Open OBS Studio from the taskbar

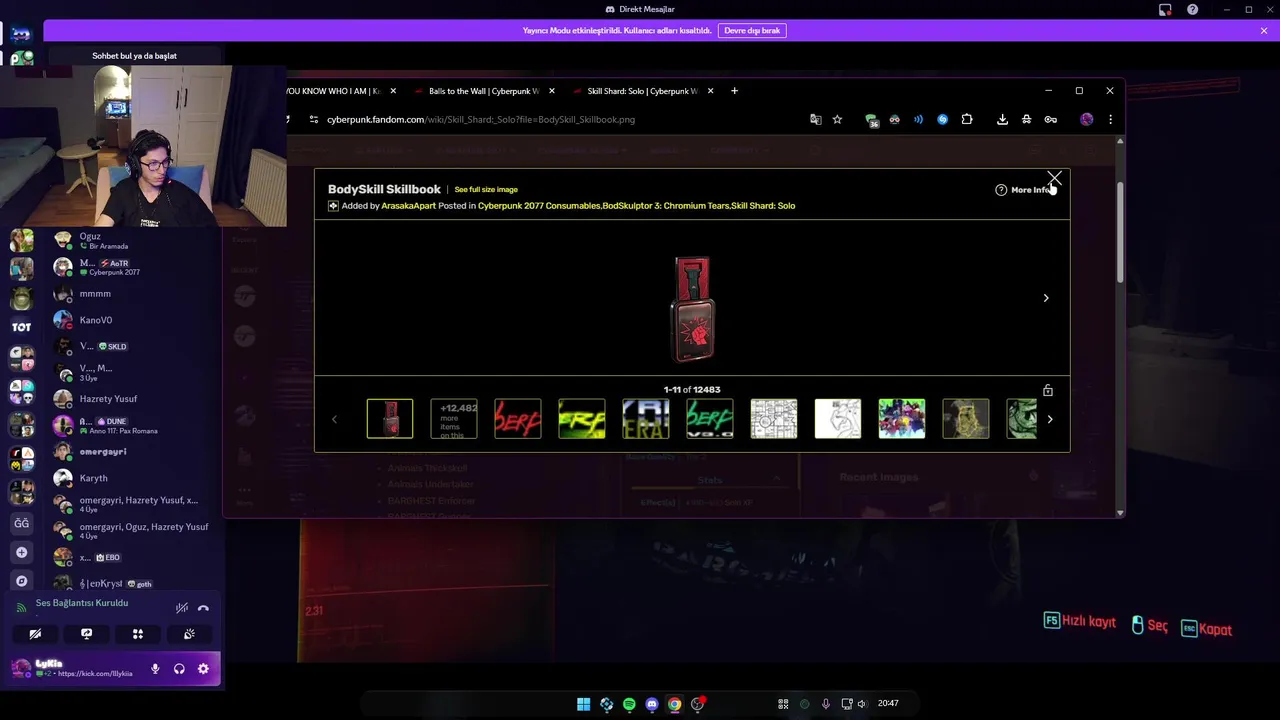tap(698, 704)
